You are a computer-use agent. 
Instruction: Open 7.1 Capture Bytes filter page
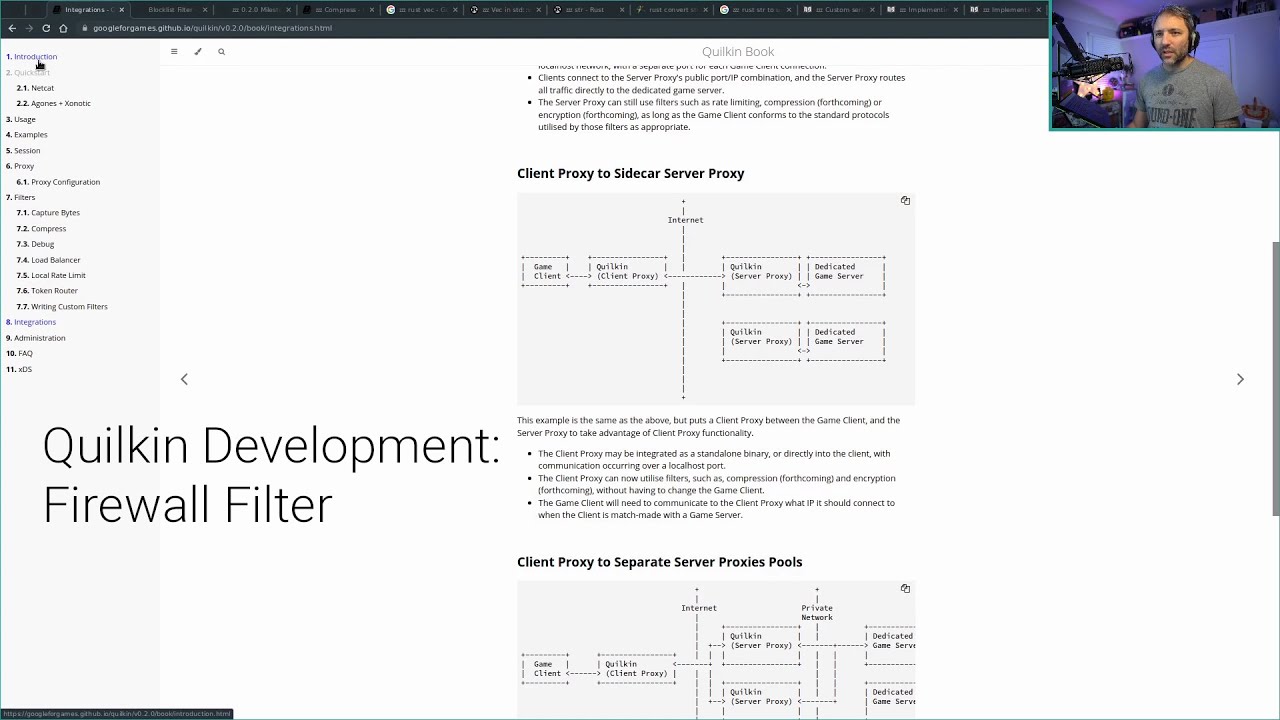pos(48,213)
